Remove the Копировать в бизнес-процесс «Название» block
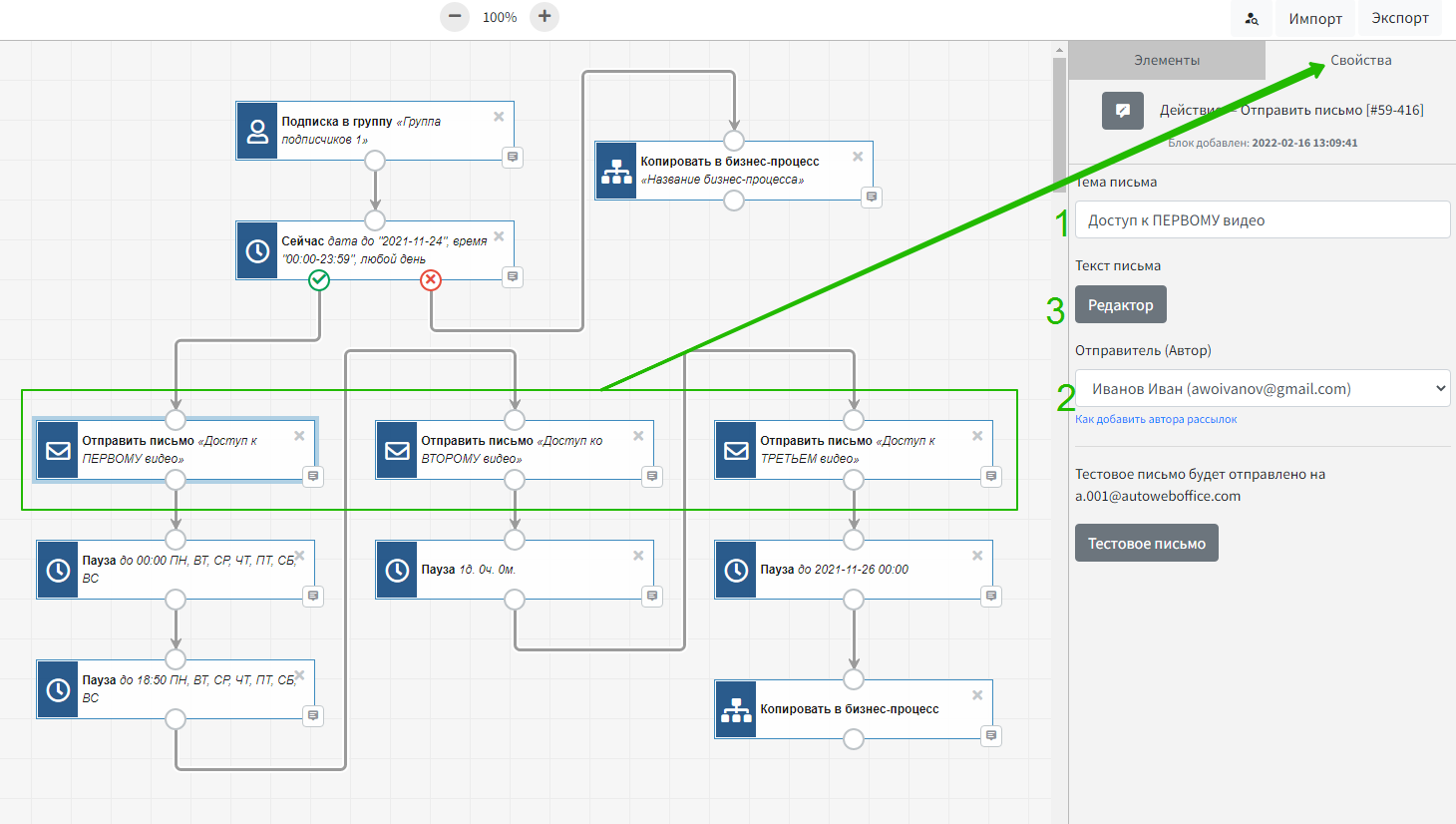 (x=858, y=157)
